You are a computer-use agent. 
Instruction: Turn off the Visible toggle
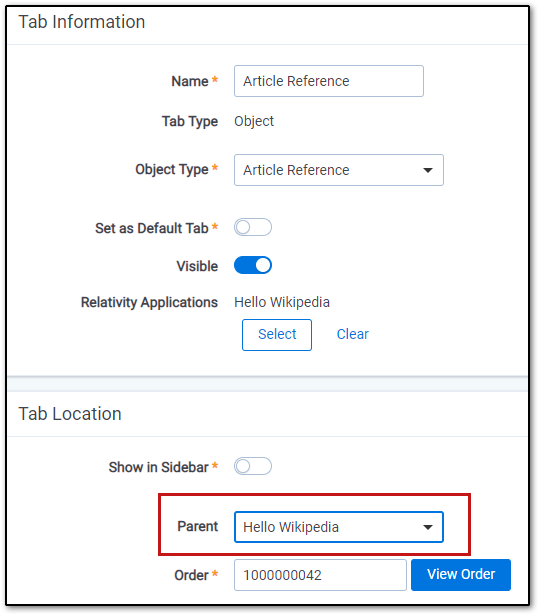click(x=253, y=265)
